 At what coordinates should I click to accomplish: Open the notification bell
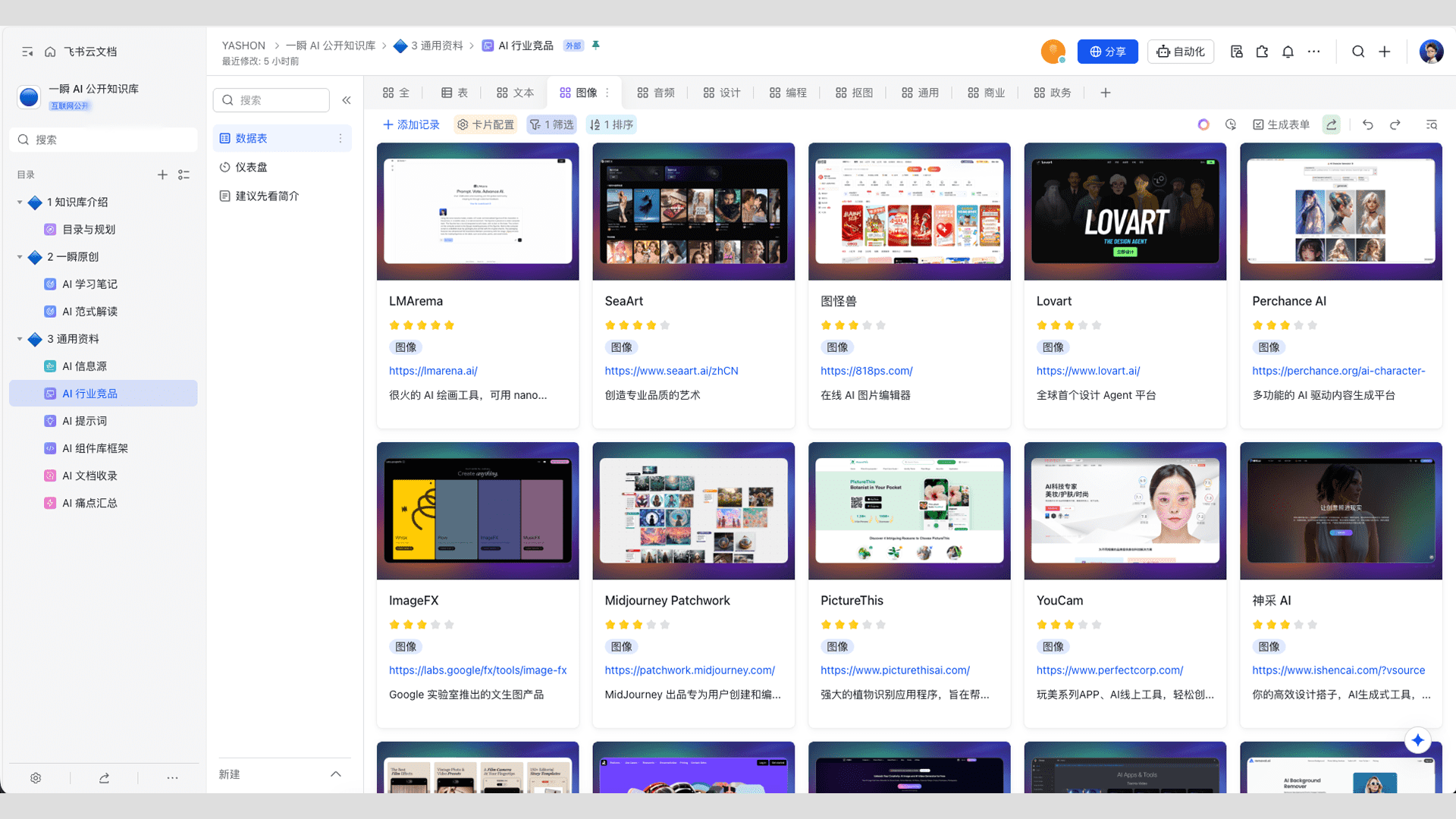pyautogui.click(x=1288, y=52)
